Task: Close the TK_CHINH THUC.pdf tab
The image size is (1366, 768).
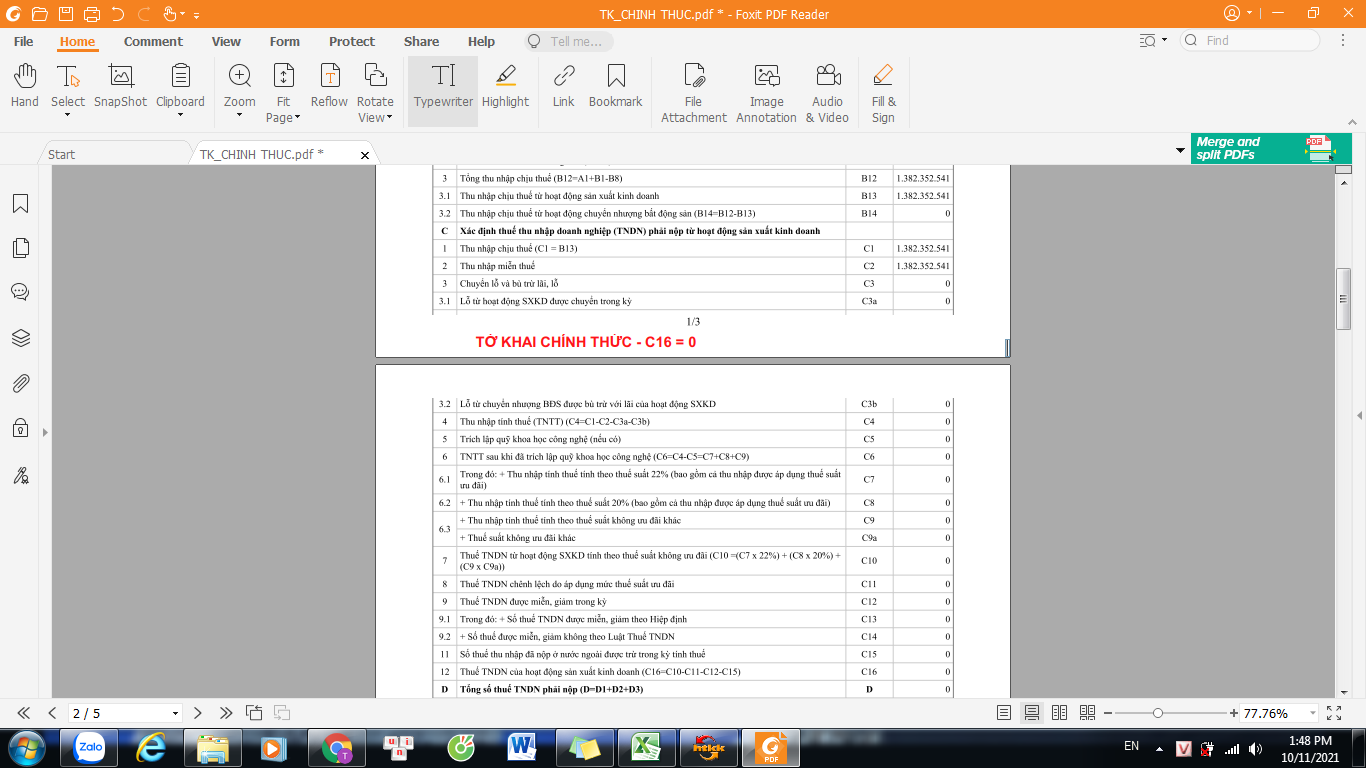Action: 365,155
